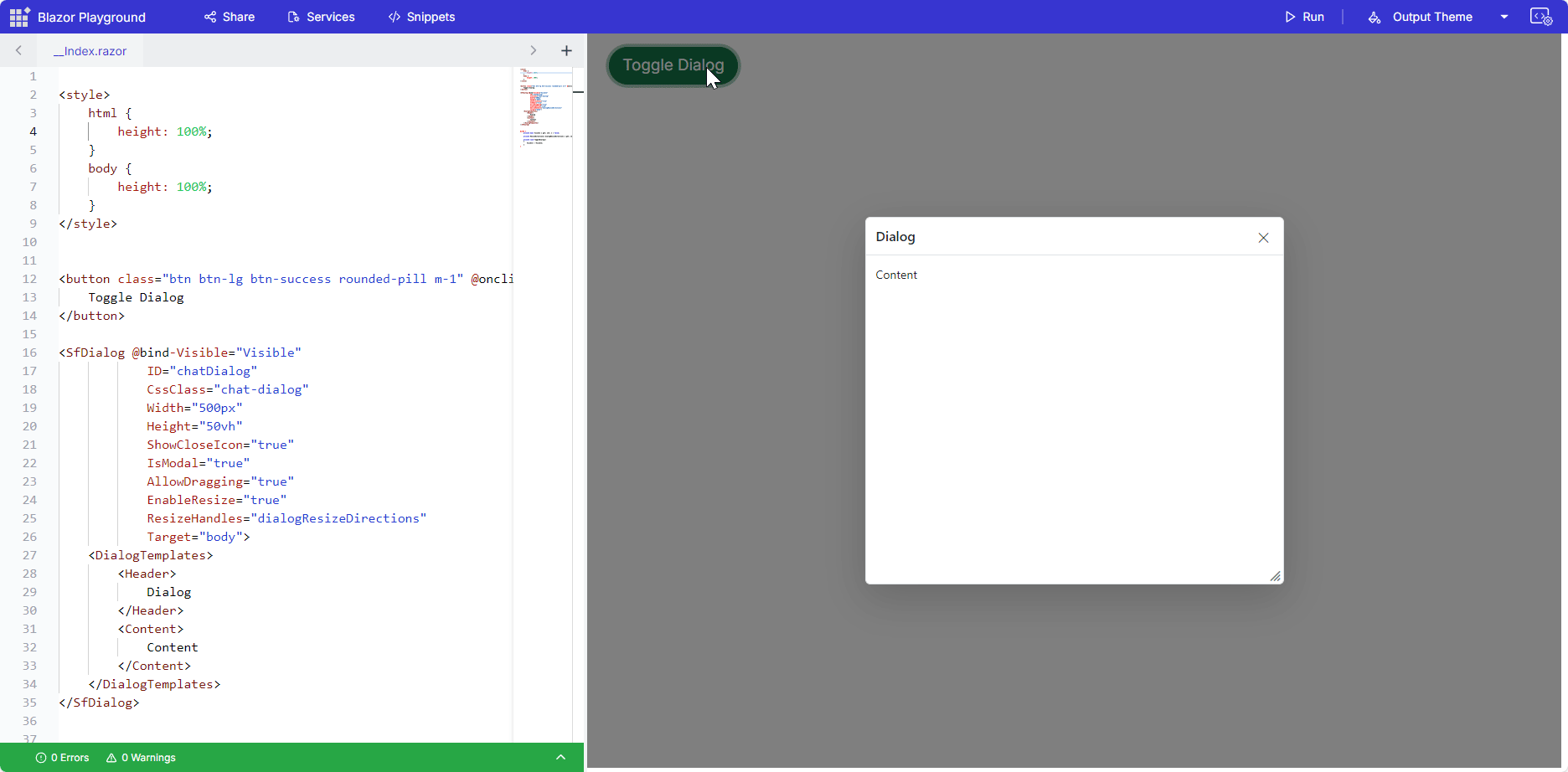Run the code with the Run button
Image resolution: width=1568 pixels, height=772 pixels.
1304,17
